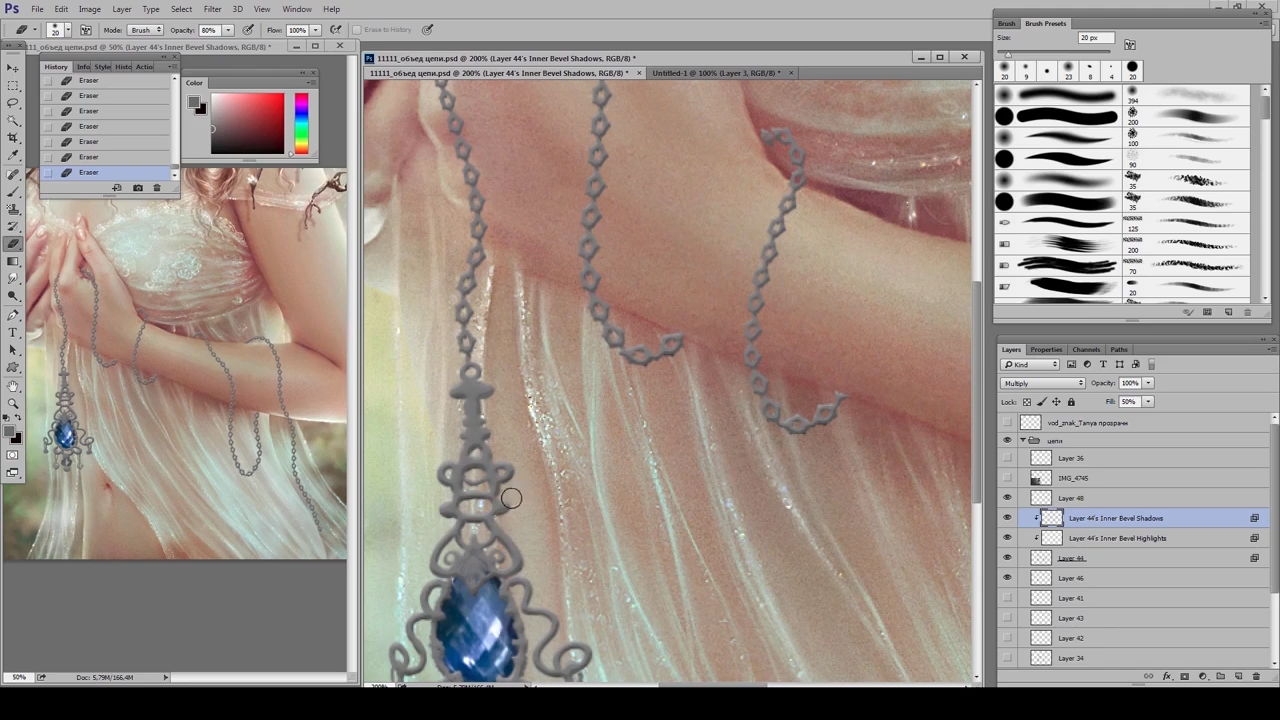Open the Filter menu
This screenshot has height=720, width=1280.
click(212, 9)
